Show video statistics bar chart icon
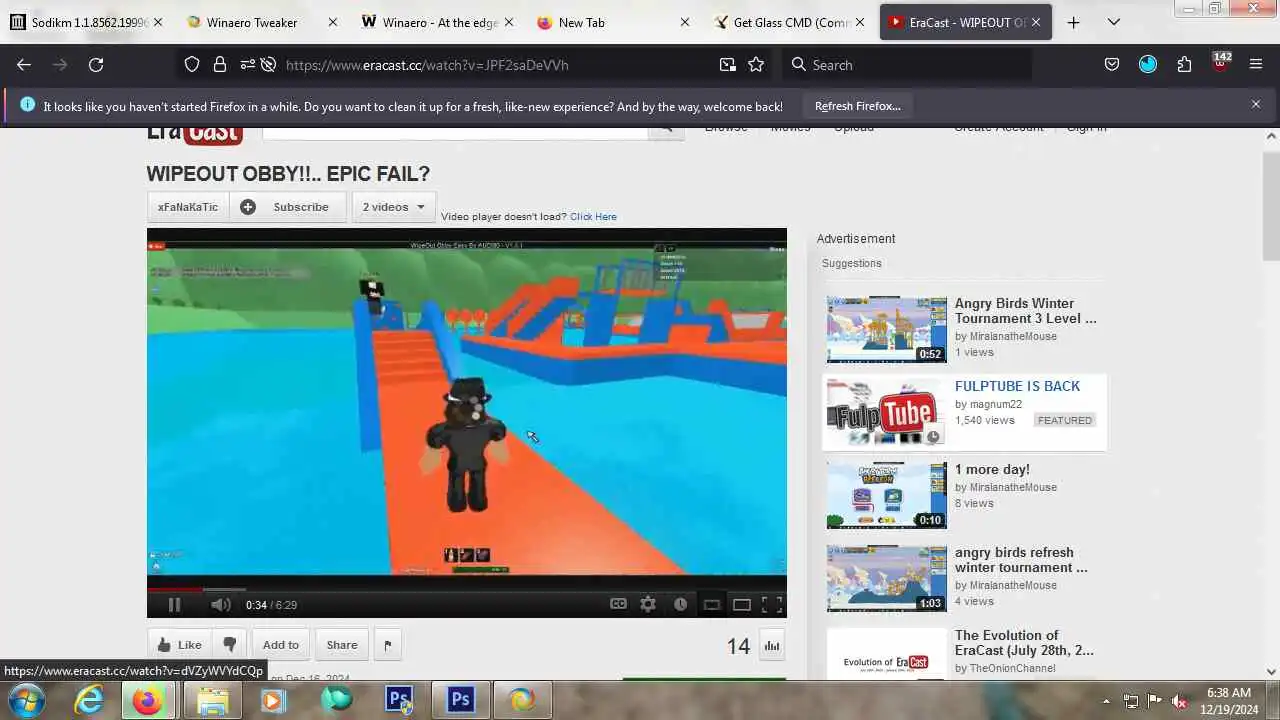This screenshot has width=1280, height=720. click(772, 646)
